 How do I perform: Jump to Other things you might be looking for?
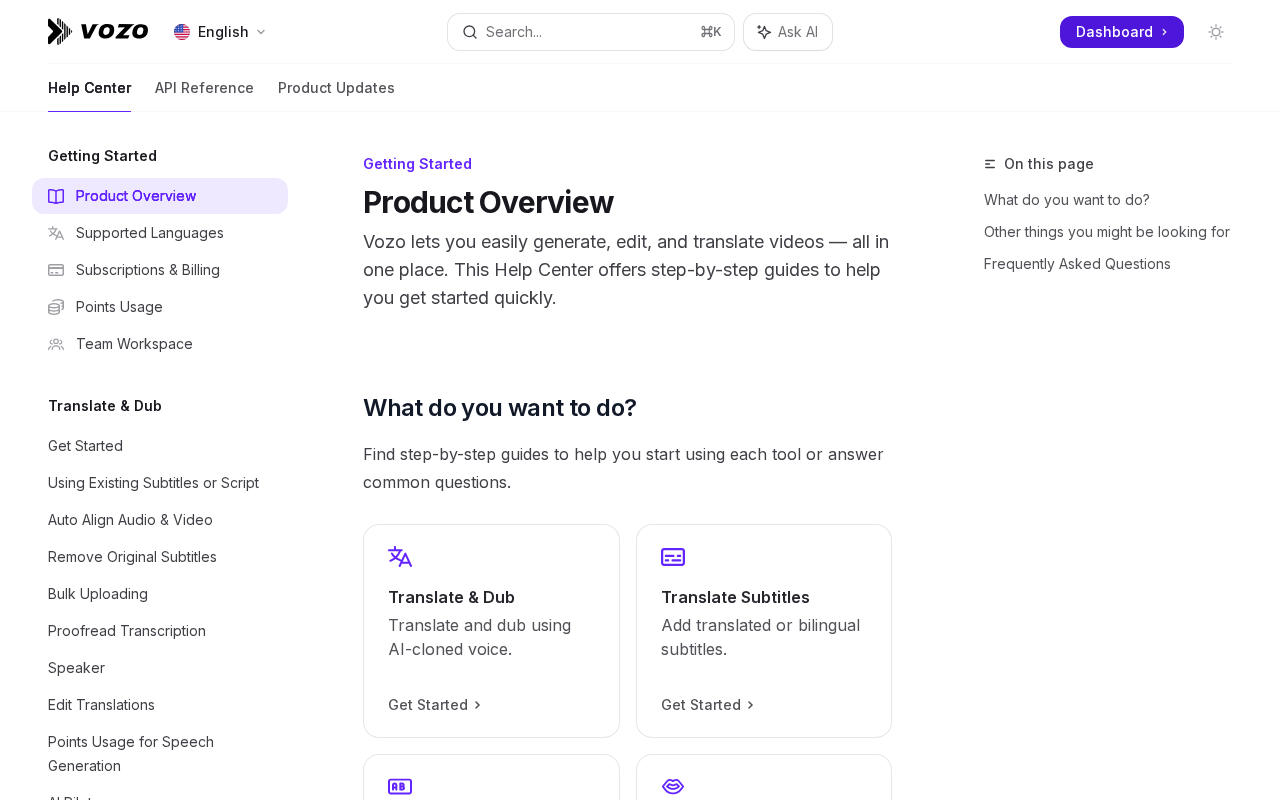(1107, 232)
